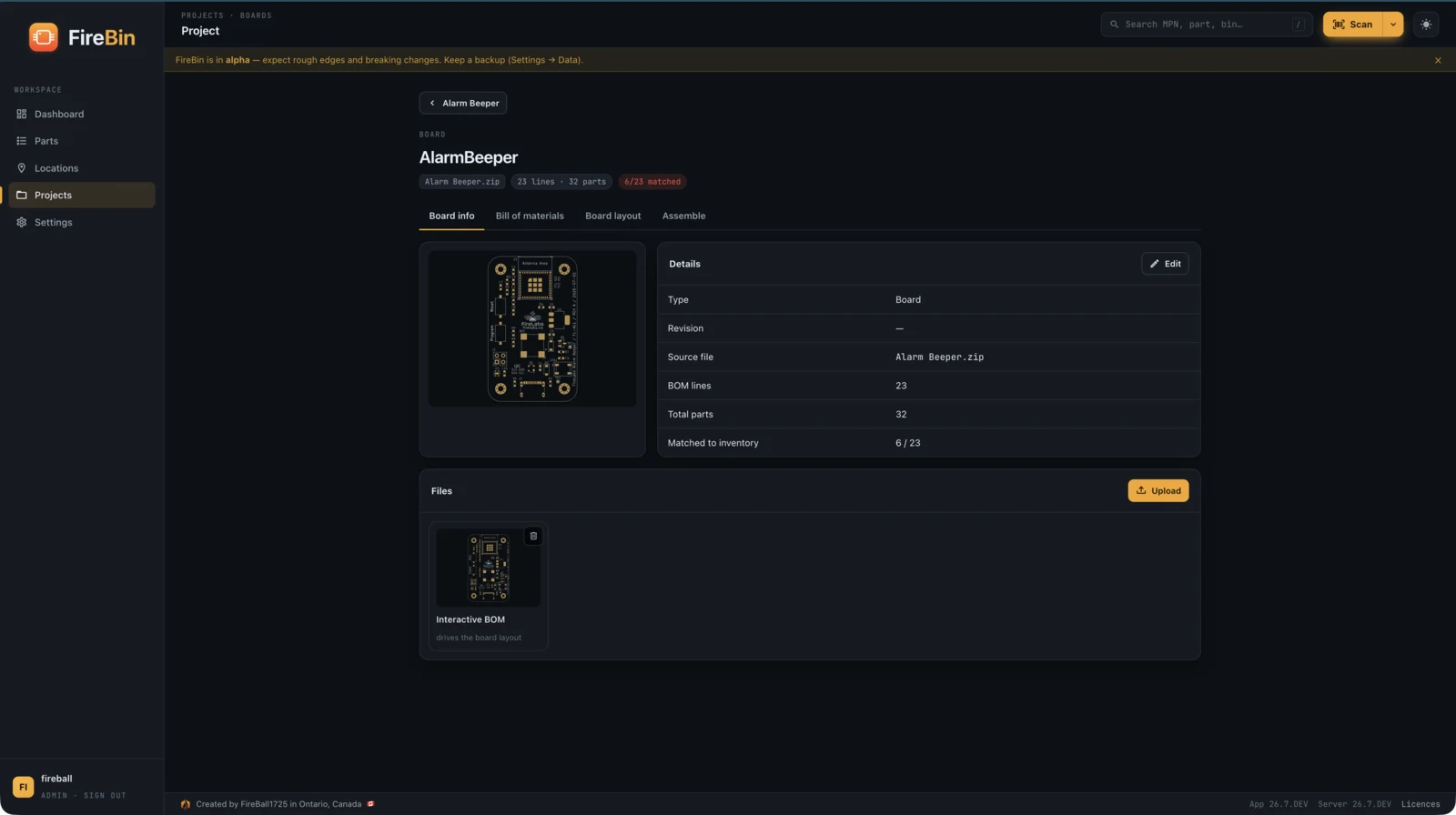This screenshot has width=1456, height=815.
Task: Click the Type value Board
Action: (908, 299)
